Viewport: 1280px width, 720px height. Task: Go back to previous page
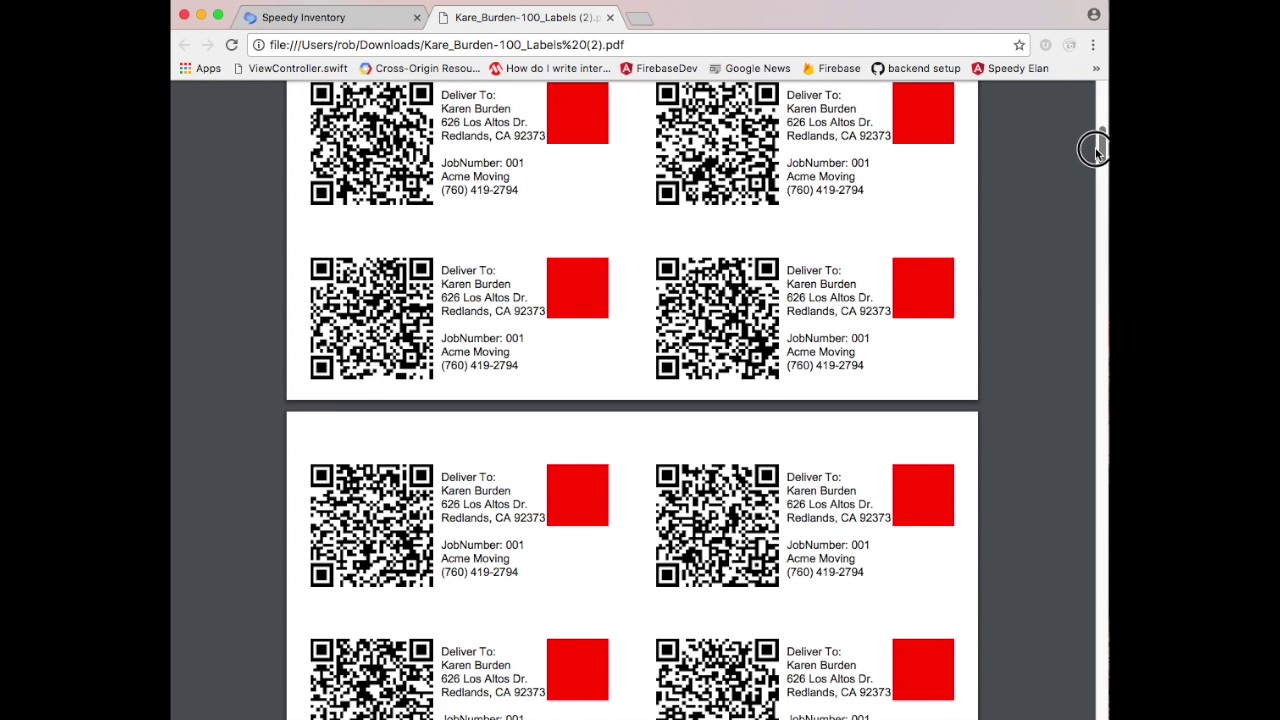click(x=185, y=45)
